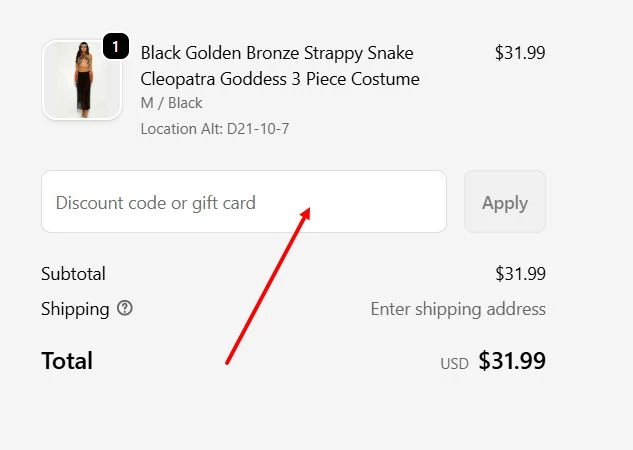Click the item price beside the product title
Screen dimensions: 633x450
(520, 53)
